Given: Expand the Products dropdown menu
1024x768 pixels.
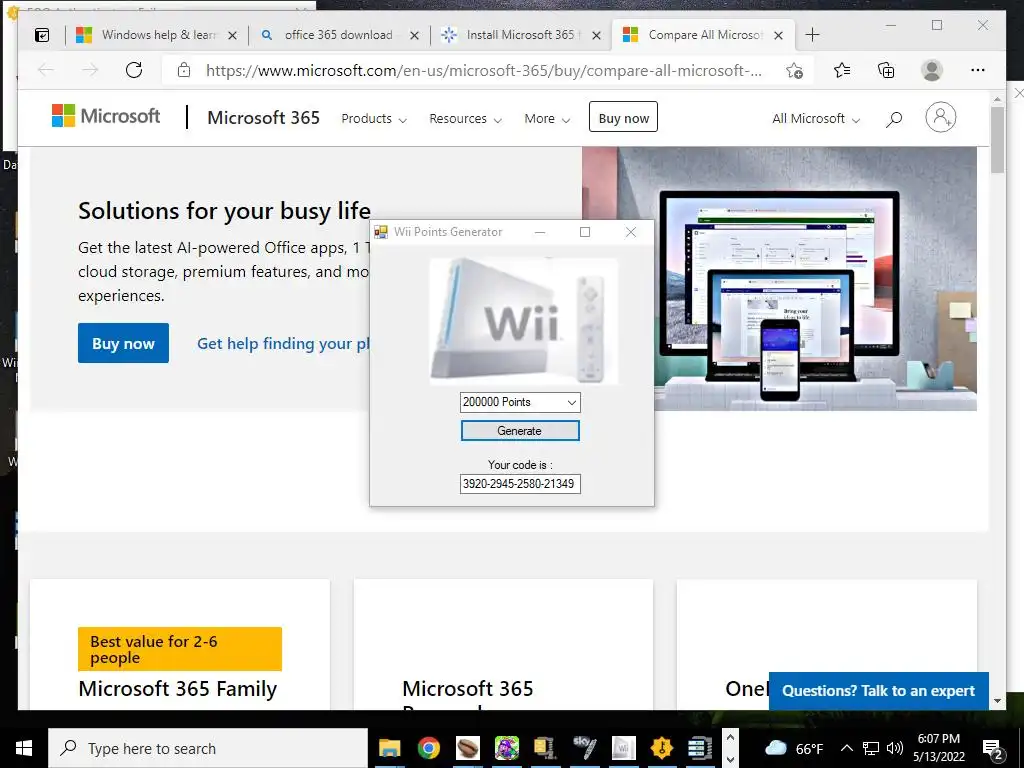Looking at the screenshot, I should pos(374,119).
